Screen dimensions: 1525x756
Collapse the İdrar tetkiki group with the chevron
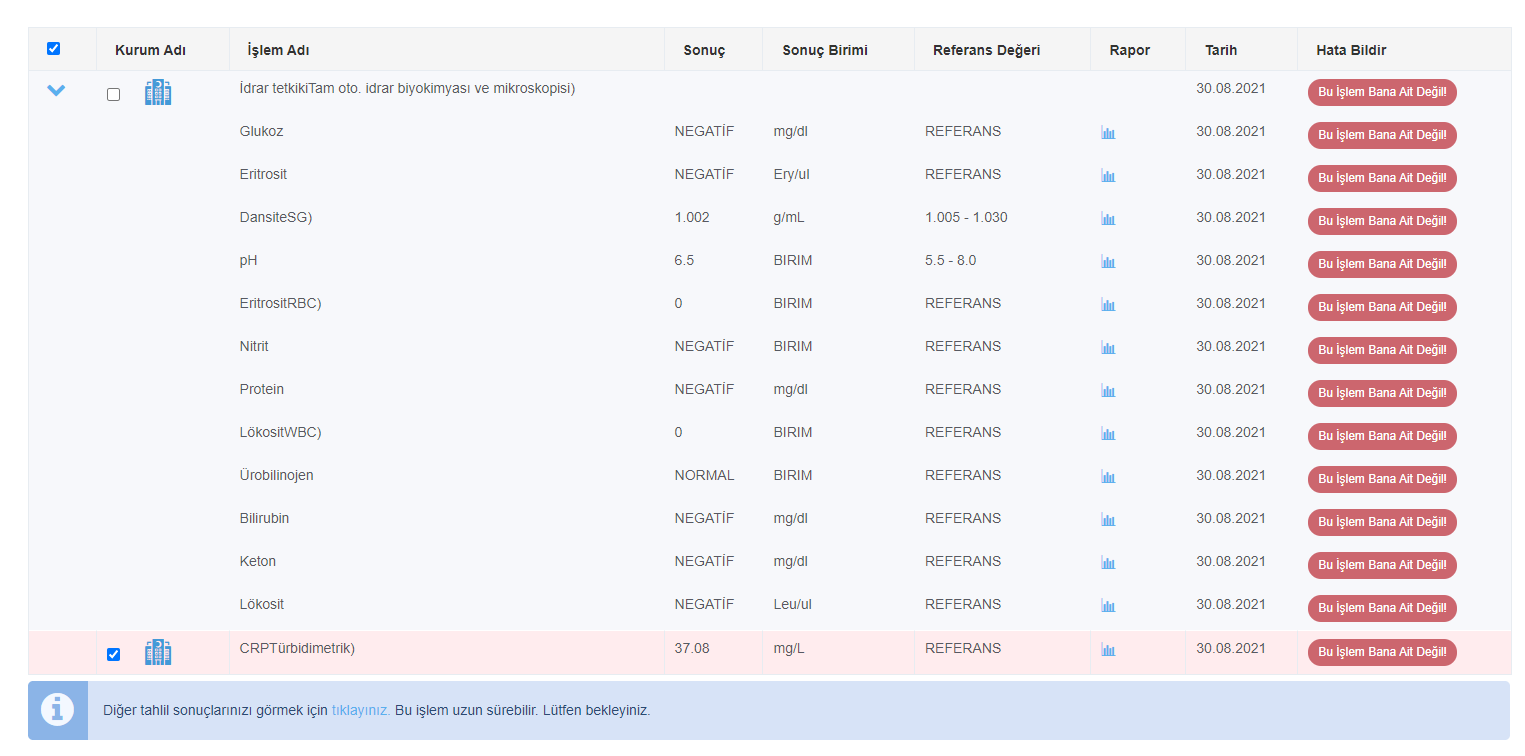click(56, 91)
